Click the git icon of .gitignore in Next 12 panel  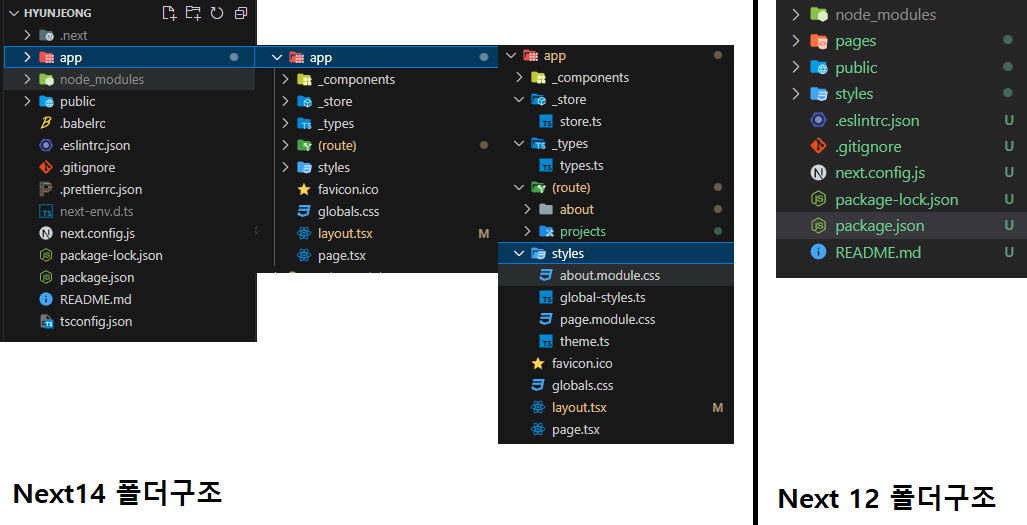point(819,147)
